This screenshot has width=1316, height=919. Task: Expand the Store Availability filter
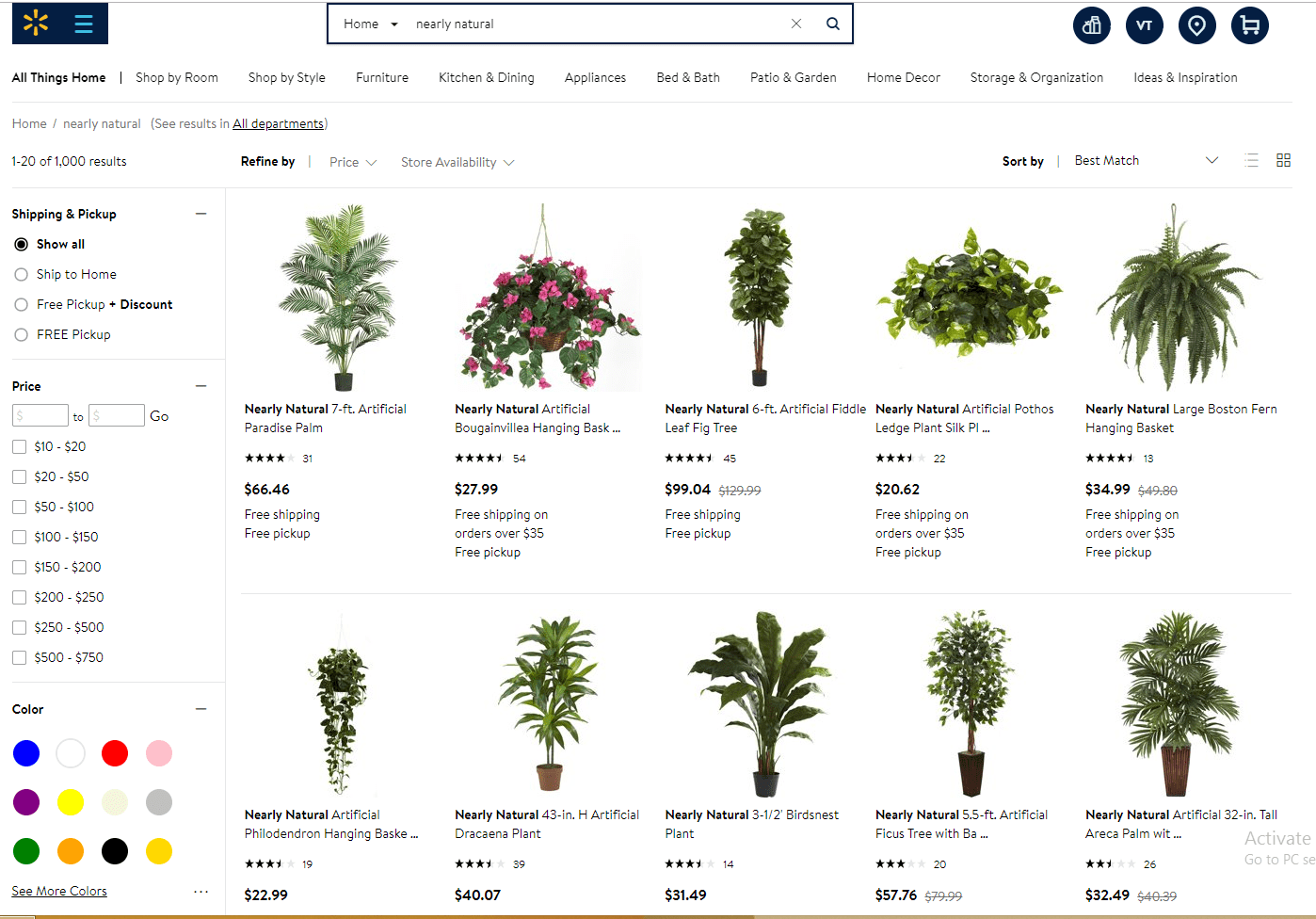coord(457,162)
